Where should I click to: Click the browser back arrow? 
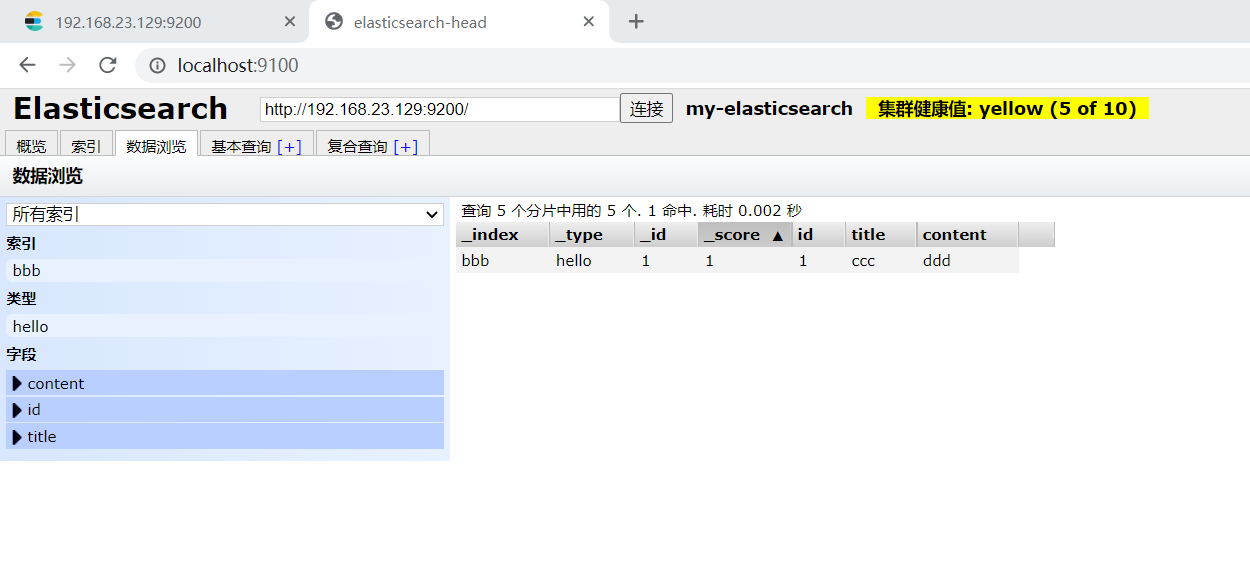(27, 65)
